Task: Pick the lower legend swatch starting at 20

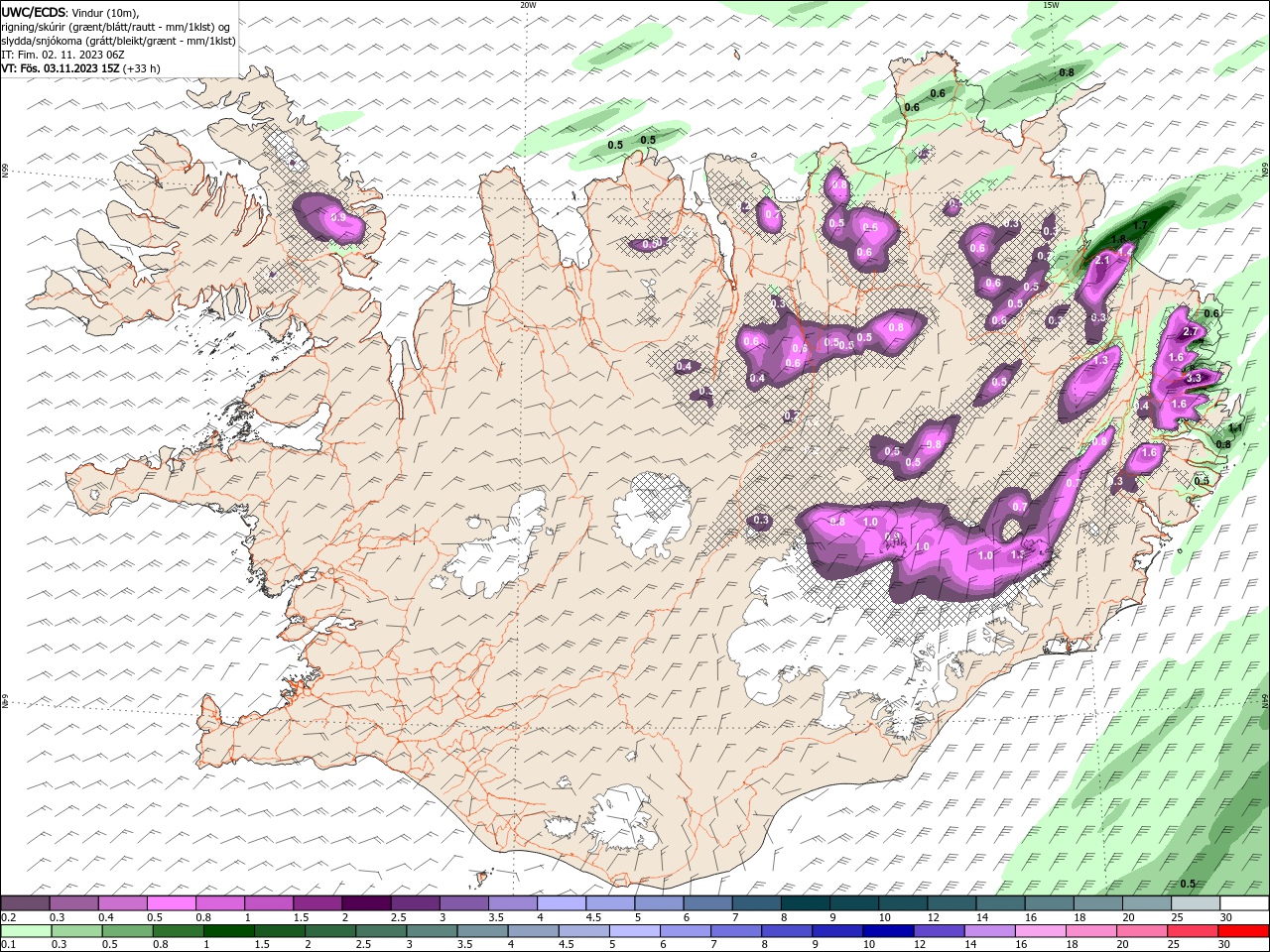Action: coord(1141,931)
